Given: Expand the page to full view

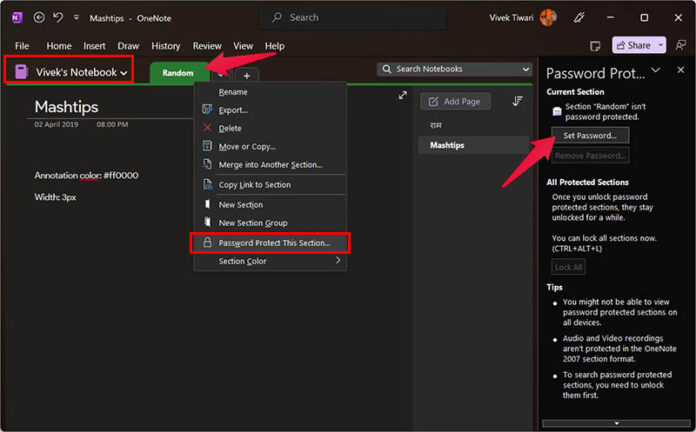Looking at the screenshot, I should [x=402, y=96].
